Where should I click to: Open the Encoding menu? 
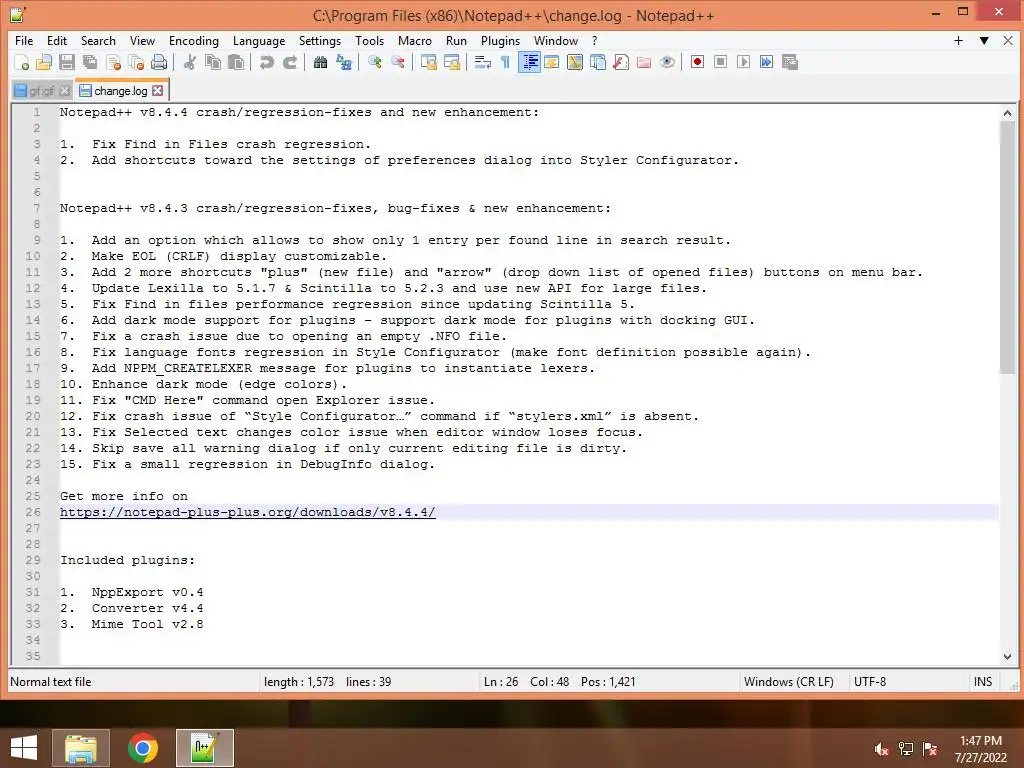click(x=194, y=40)
